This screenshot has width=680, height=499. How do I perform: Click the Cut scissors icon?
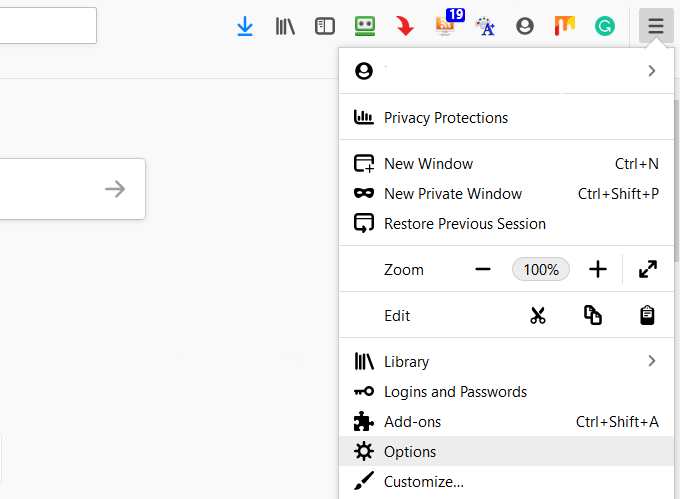click(x=538, y=316)
